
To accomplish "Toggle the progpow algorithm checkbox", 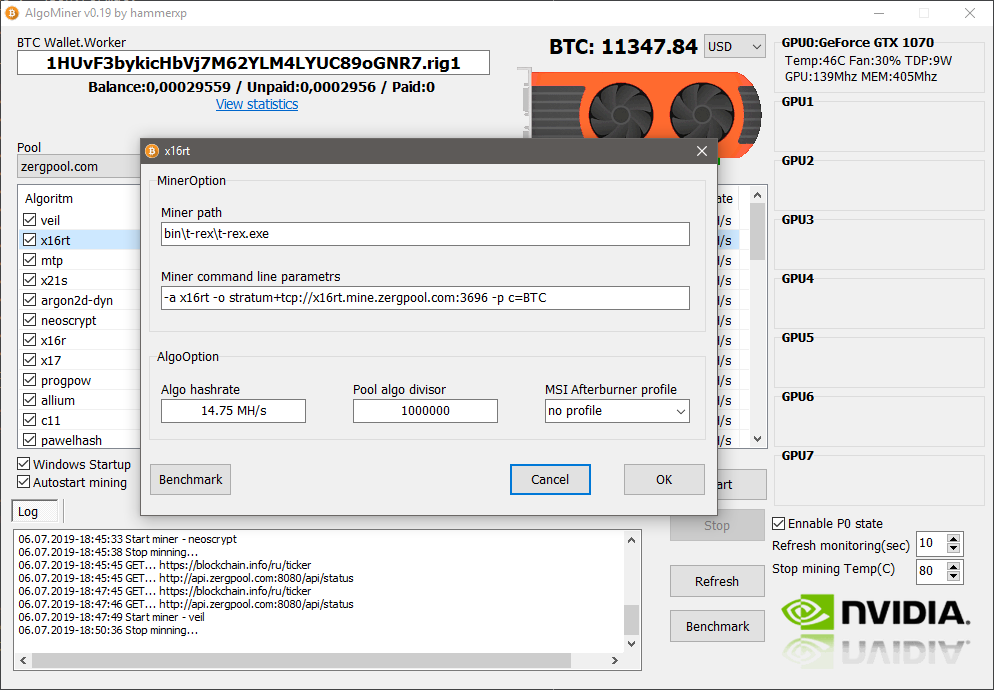I will click(x=29, y=380).
